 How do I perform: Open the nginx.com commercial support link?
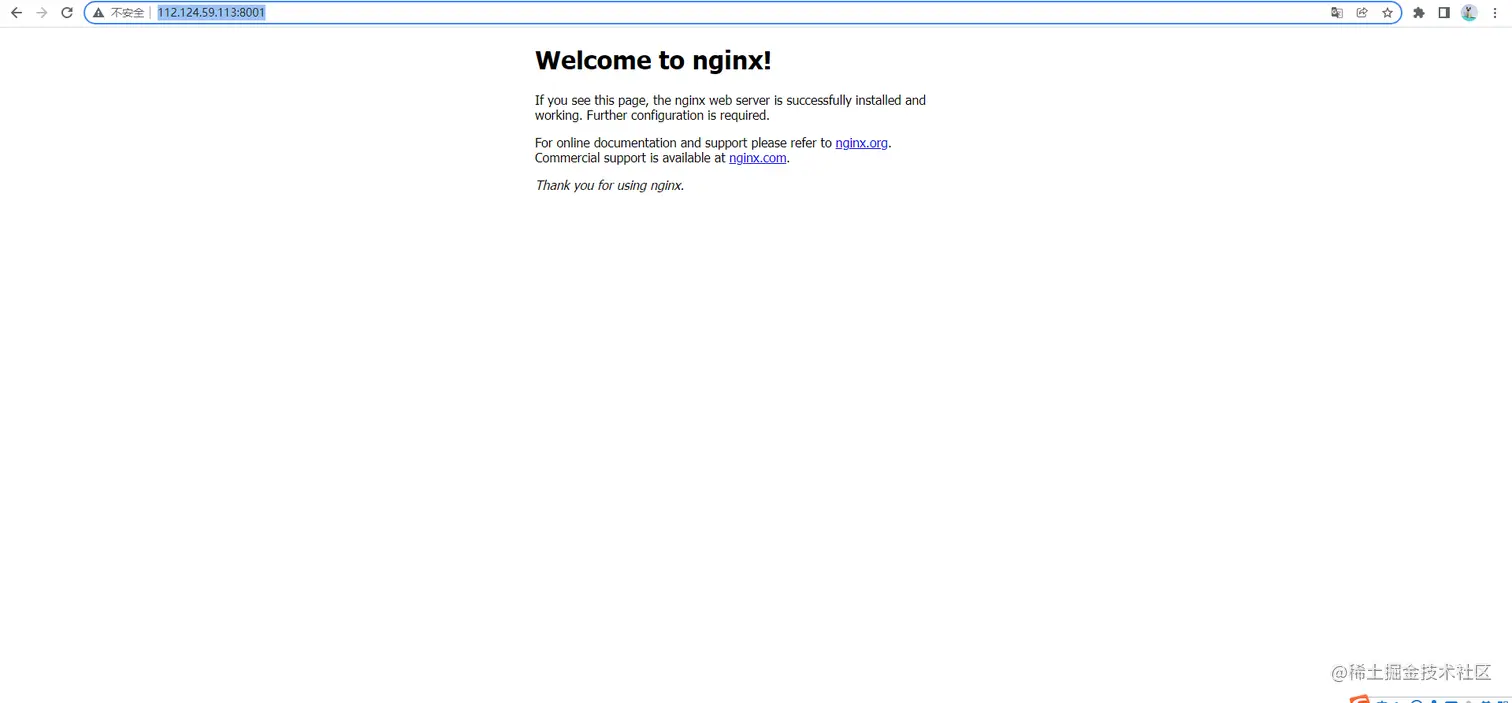[758, 158]
